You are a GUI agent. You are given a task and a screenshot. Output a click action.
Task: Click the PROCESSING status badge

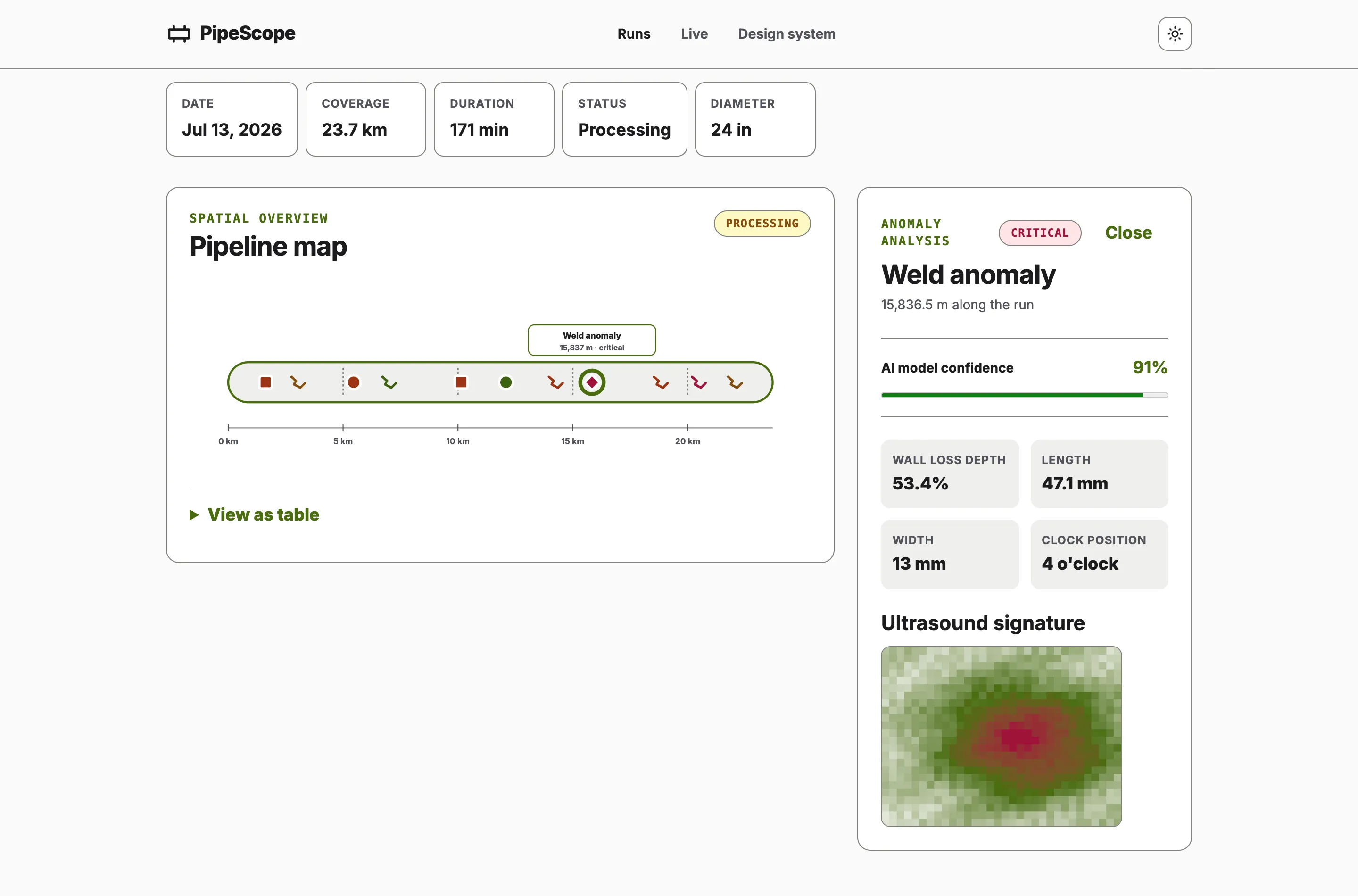click(x=762, y=224)
